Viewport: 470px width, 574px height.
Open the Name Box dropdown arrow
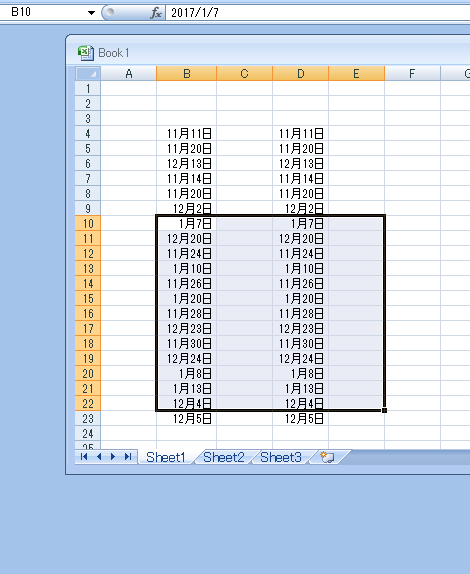pyautogui.click(x=92, y=13)
